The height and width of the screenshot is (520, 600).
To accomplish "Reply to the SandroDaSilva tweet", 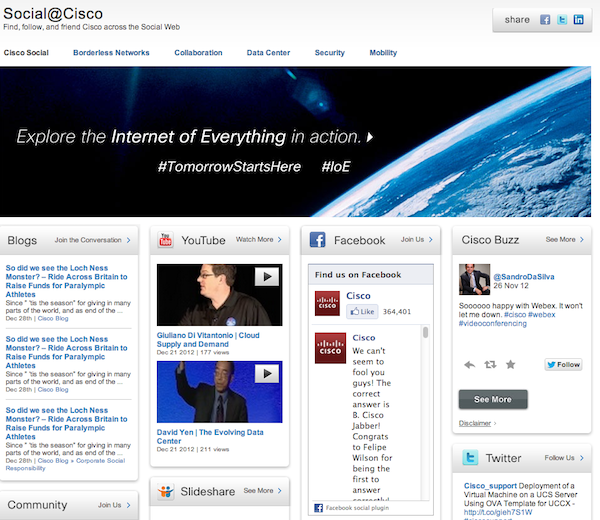I will pos(470,365).
